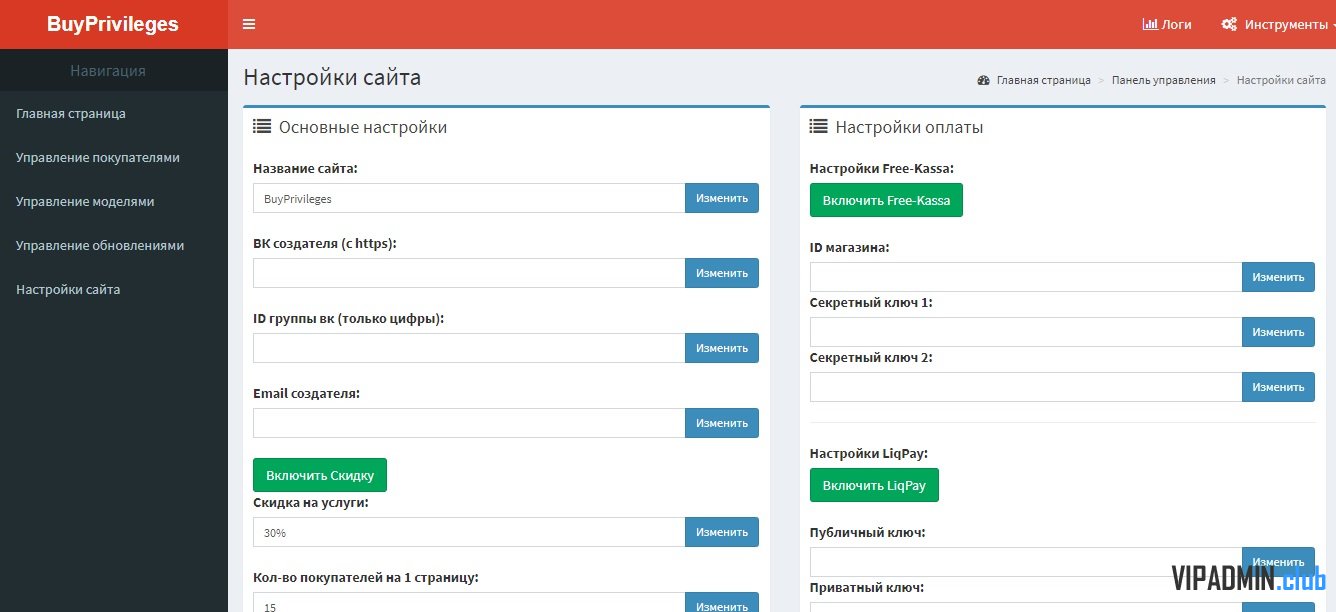The image size is (1336, 612).
Task: Click the Настройки оплаты panel title
Action: click(x=909, y=127)
